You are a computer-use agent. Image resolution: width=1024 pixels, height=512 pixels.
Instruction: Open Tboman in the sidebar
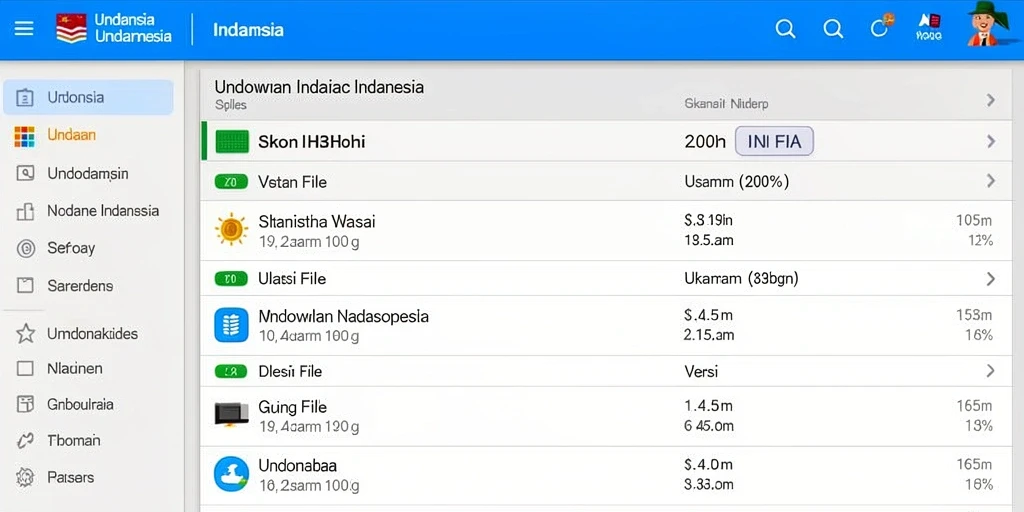pos(74,440)
